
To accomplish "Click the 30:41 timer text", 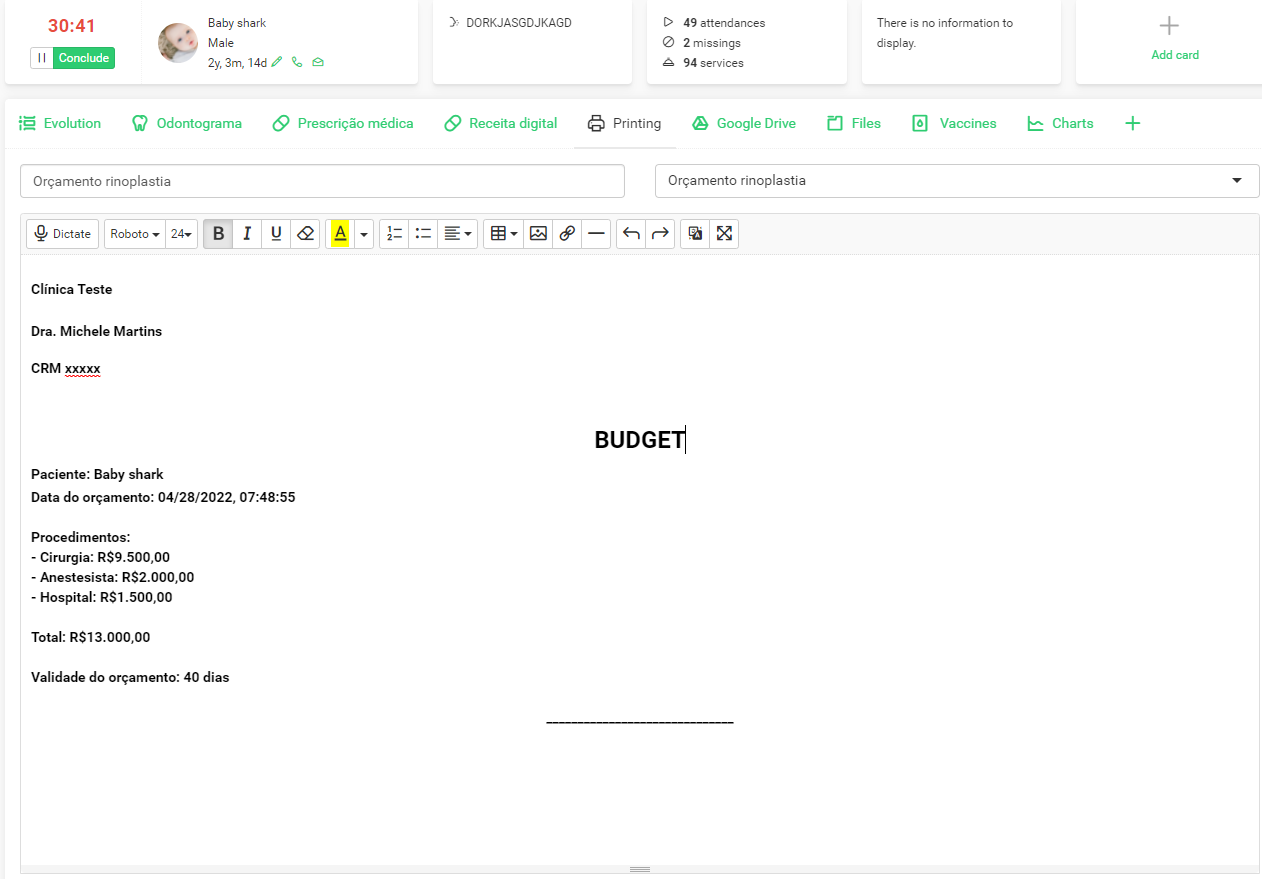I will 72,26.
